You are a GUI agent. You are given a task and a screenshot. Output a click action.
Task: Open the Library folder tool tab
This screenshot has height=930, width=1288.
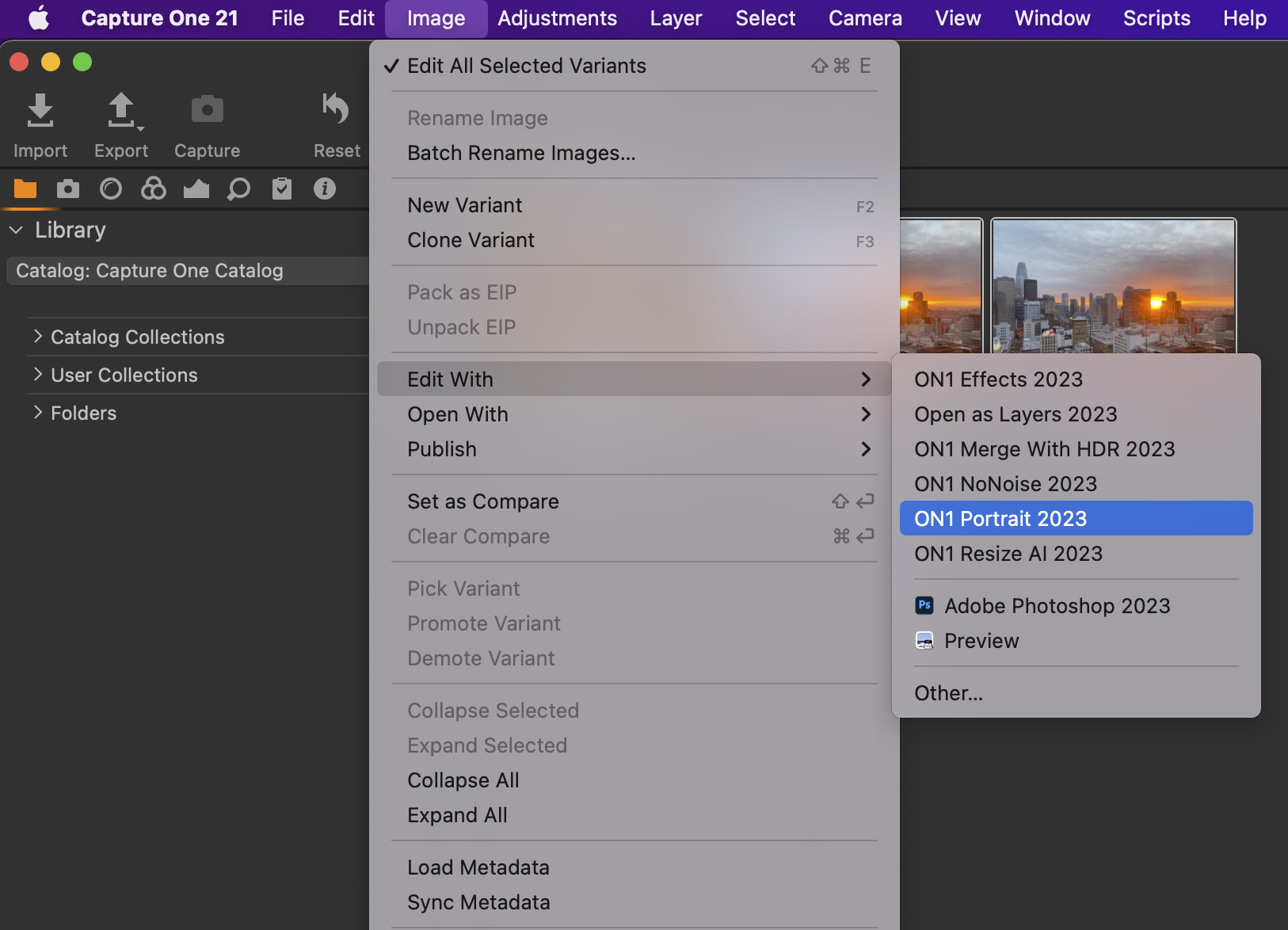tap(25, 189)
